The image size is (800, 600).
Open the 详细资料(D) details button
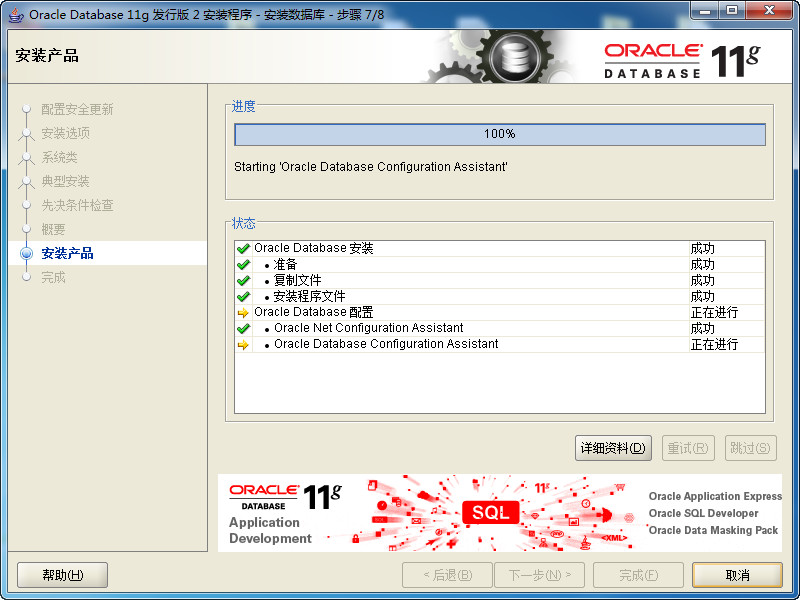click(x=613, y=448)
